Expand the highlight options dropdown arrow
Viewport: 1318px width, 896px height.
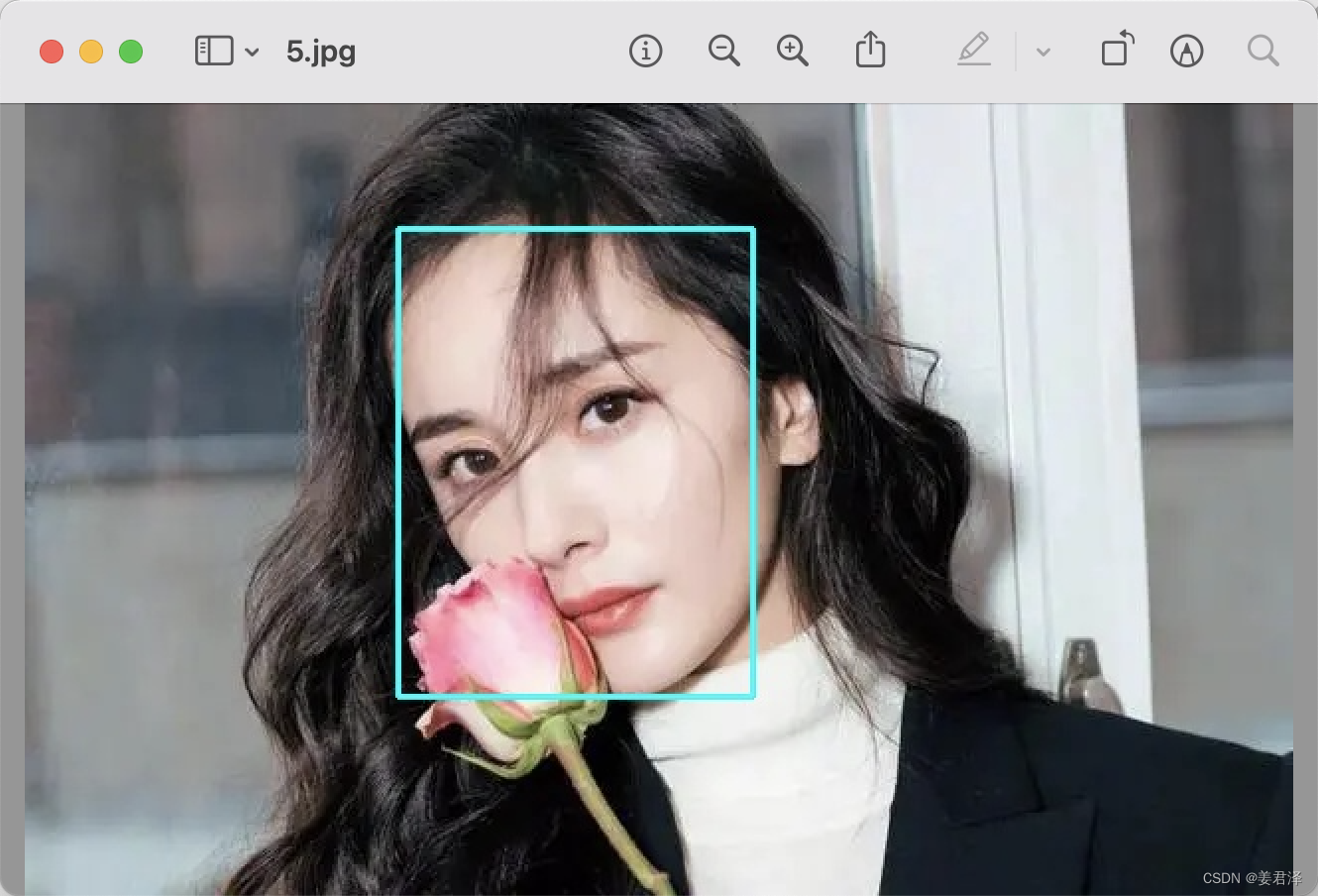pos(1043,53)
